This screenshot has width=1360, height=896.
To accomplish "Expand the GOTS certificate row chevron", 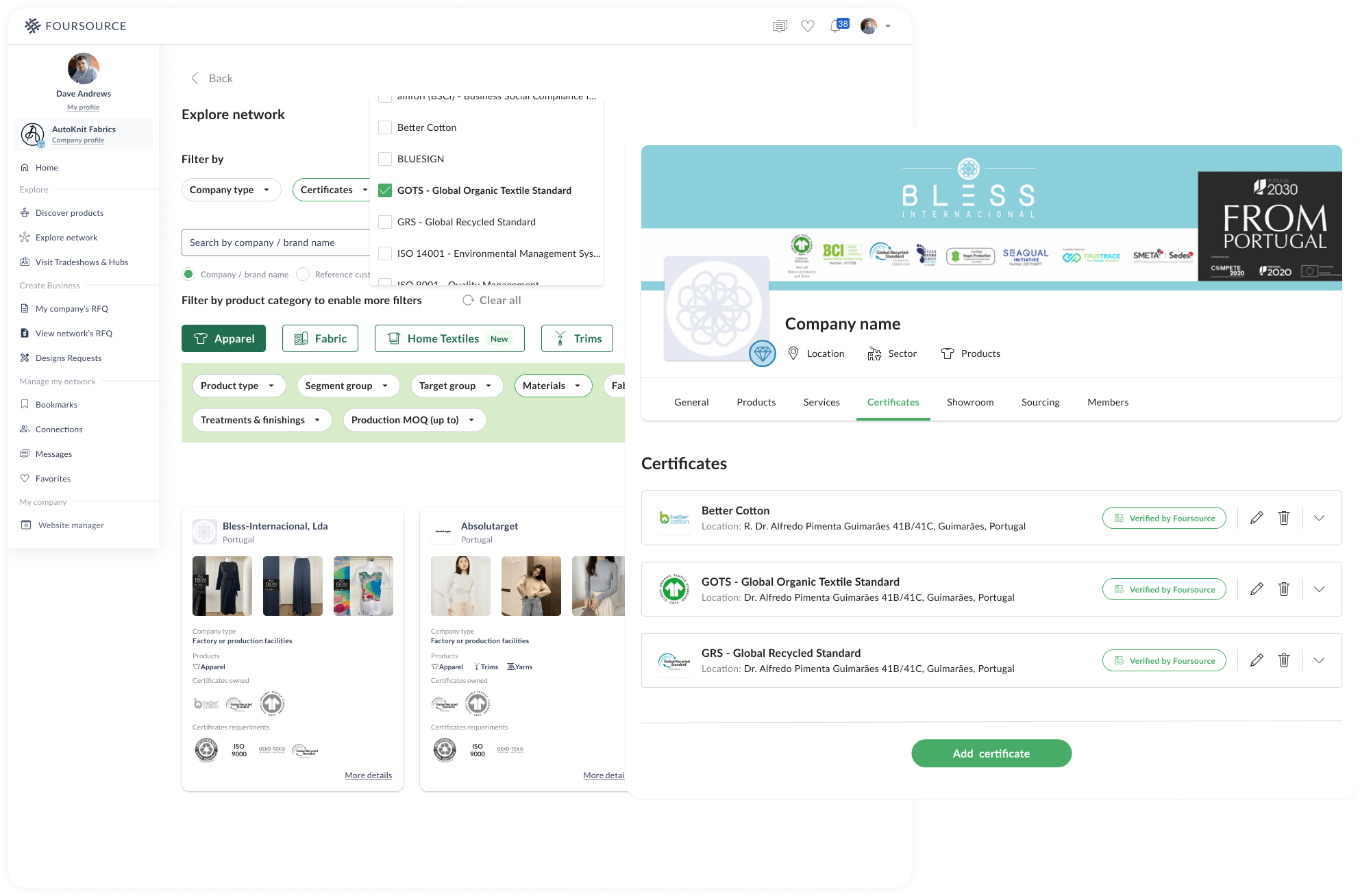I will click(x=1319, y=589).
